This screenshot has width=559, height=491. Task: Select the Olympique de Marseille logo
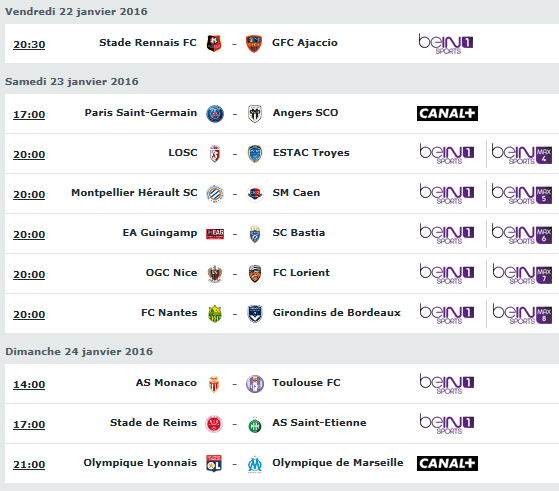click(255, 464)
